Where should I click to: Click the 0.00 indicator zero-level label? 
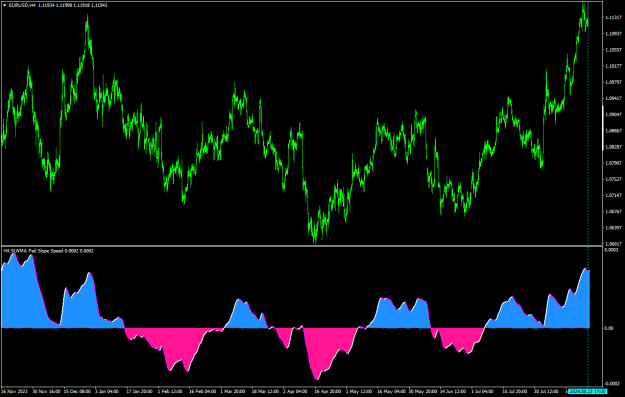pyautogui.click(x=609, y=328)
